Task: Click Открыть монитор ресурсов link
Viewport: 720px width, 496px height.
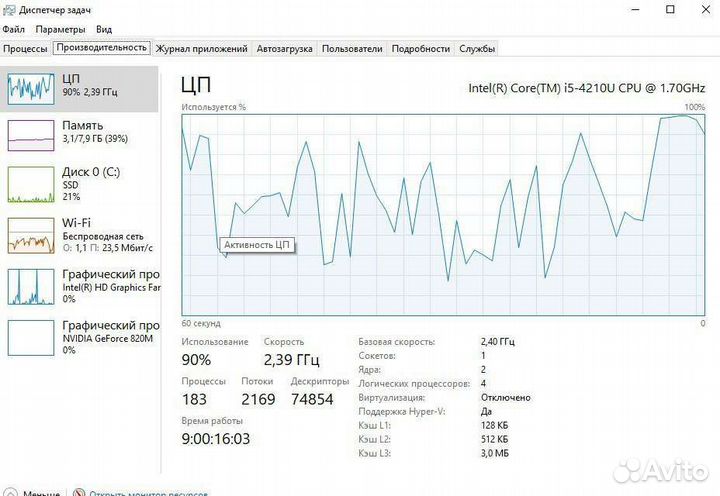Action: pos(148,494)
